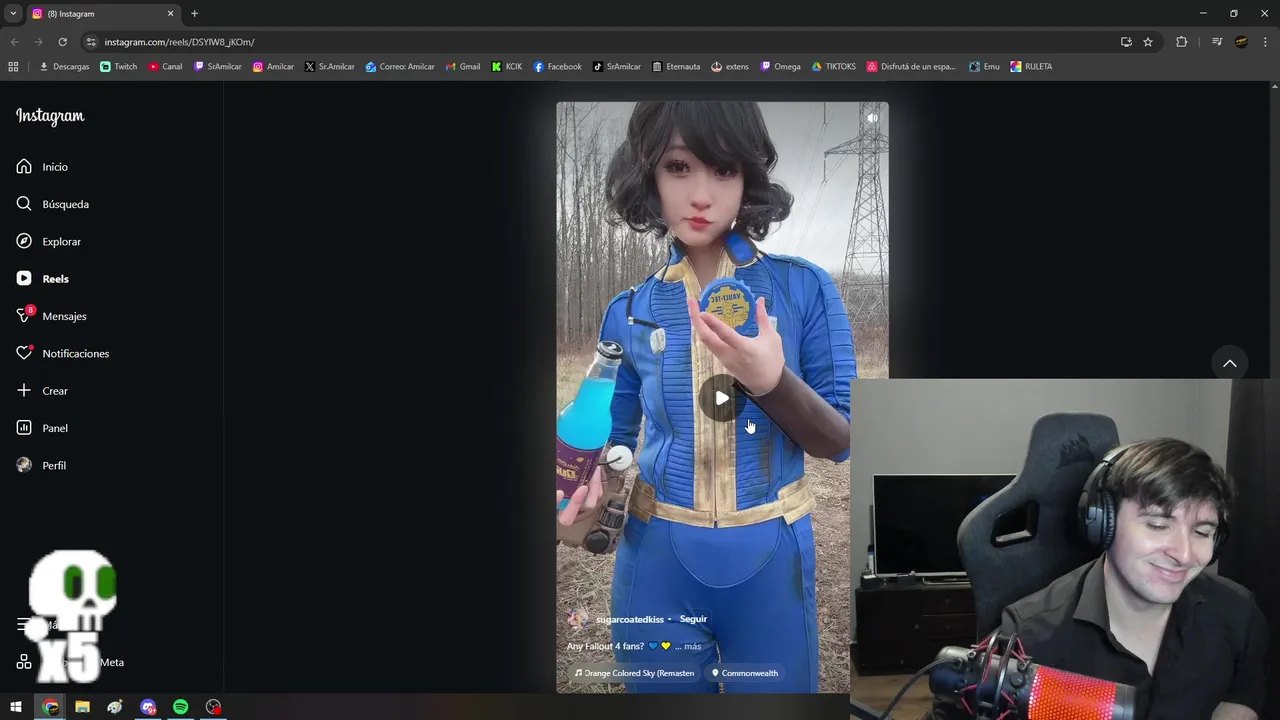Open Búsqueda in the sidebar
This screenshot has height=720, width=1280.
(52, 204)
